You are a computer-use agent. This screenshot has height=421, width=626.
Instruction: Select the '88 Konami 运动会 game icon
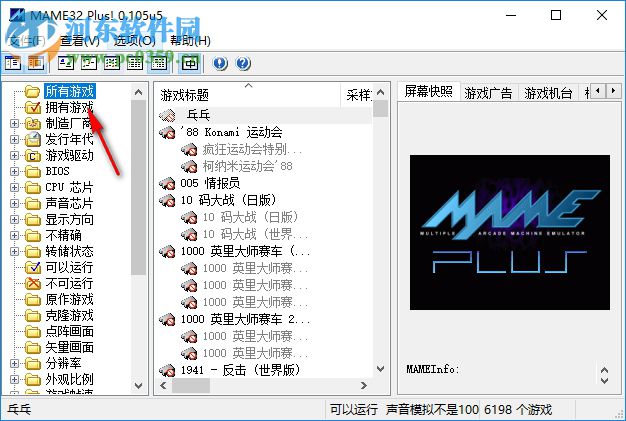(x=167, y=132)
